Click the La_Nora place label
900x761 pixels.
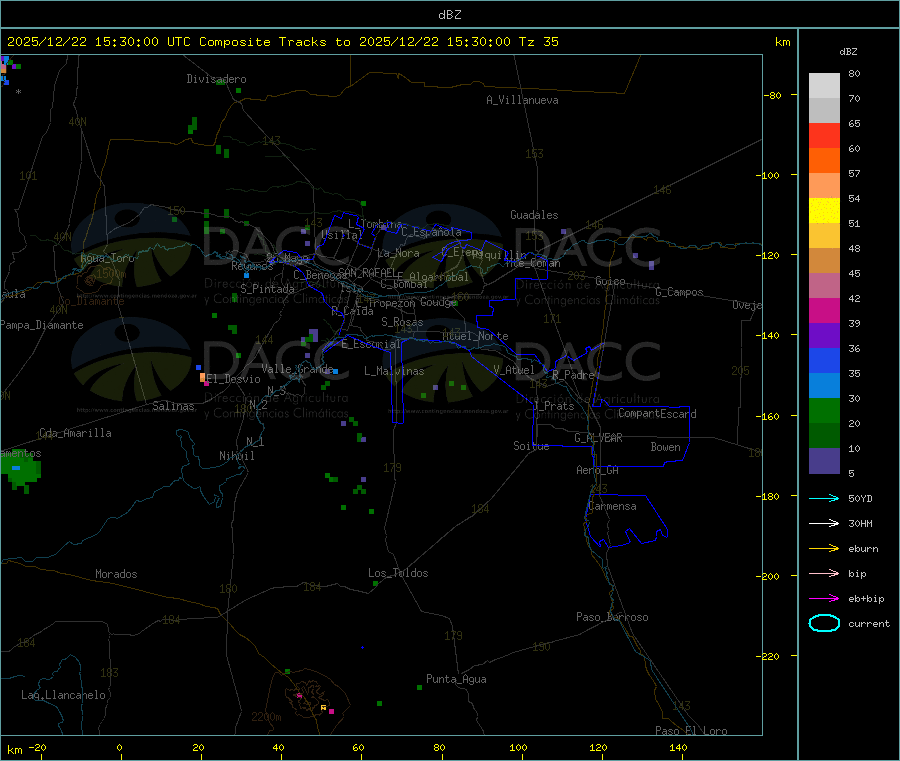tap(398, 253)
